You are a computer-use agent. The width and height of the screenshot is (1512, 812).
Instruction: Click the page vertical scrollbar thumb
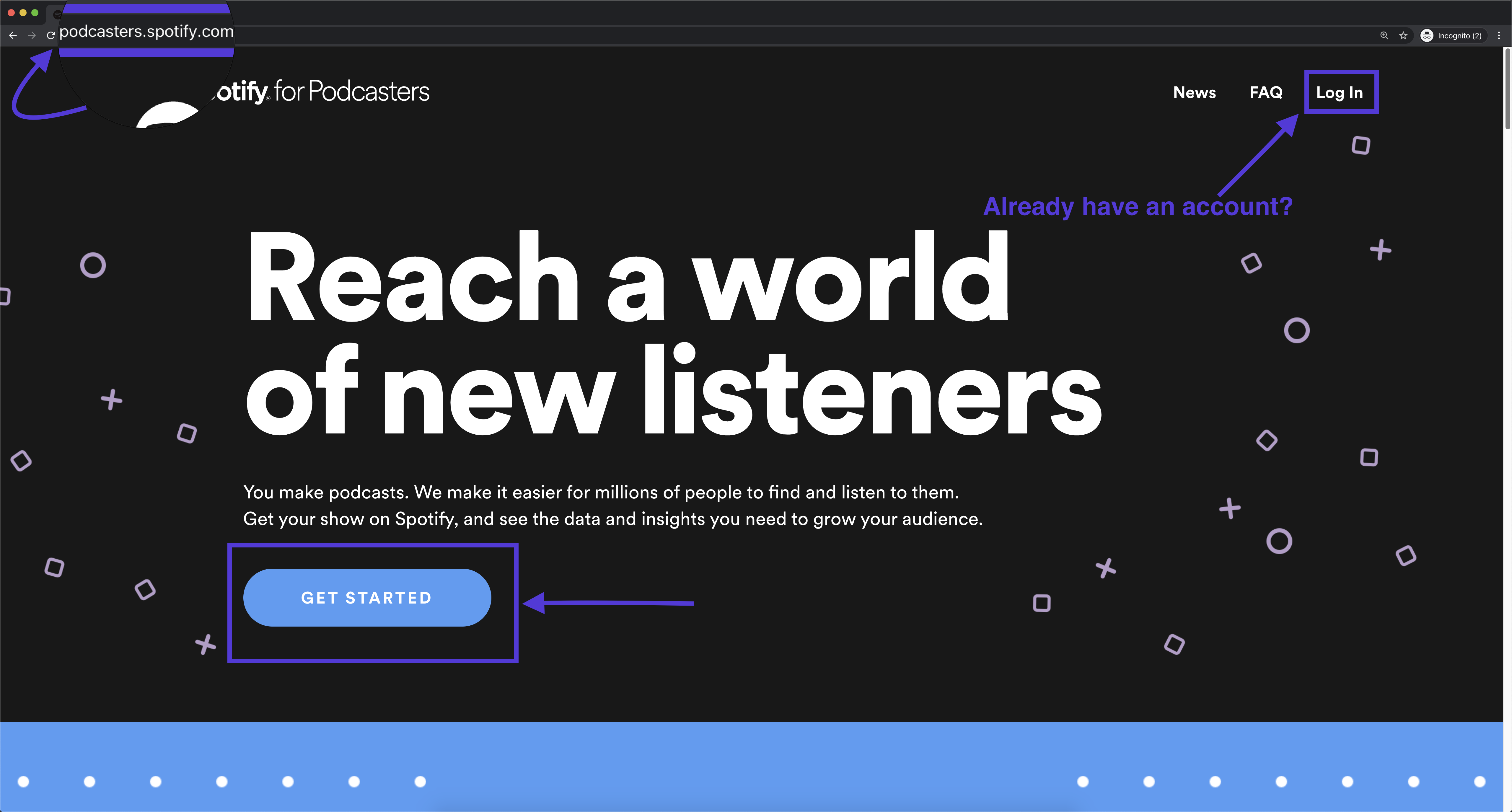[1507, 89]
